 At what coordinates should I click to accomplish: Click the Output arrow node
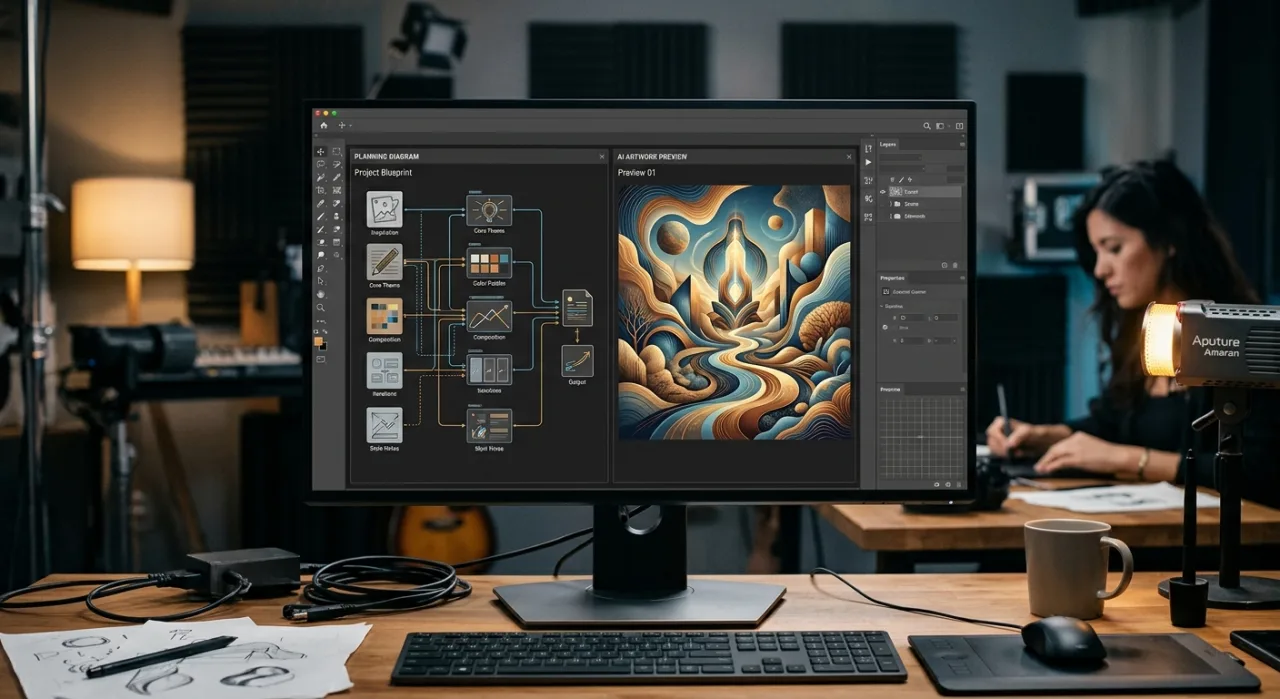pos(577,360)
